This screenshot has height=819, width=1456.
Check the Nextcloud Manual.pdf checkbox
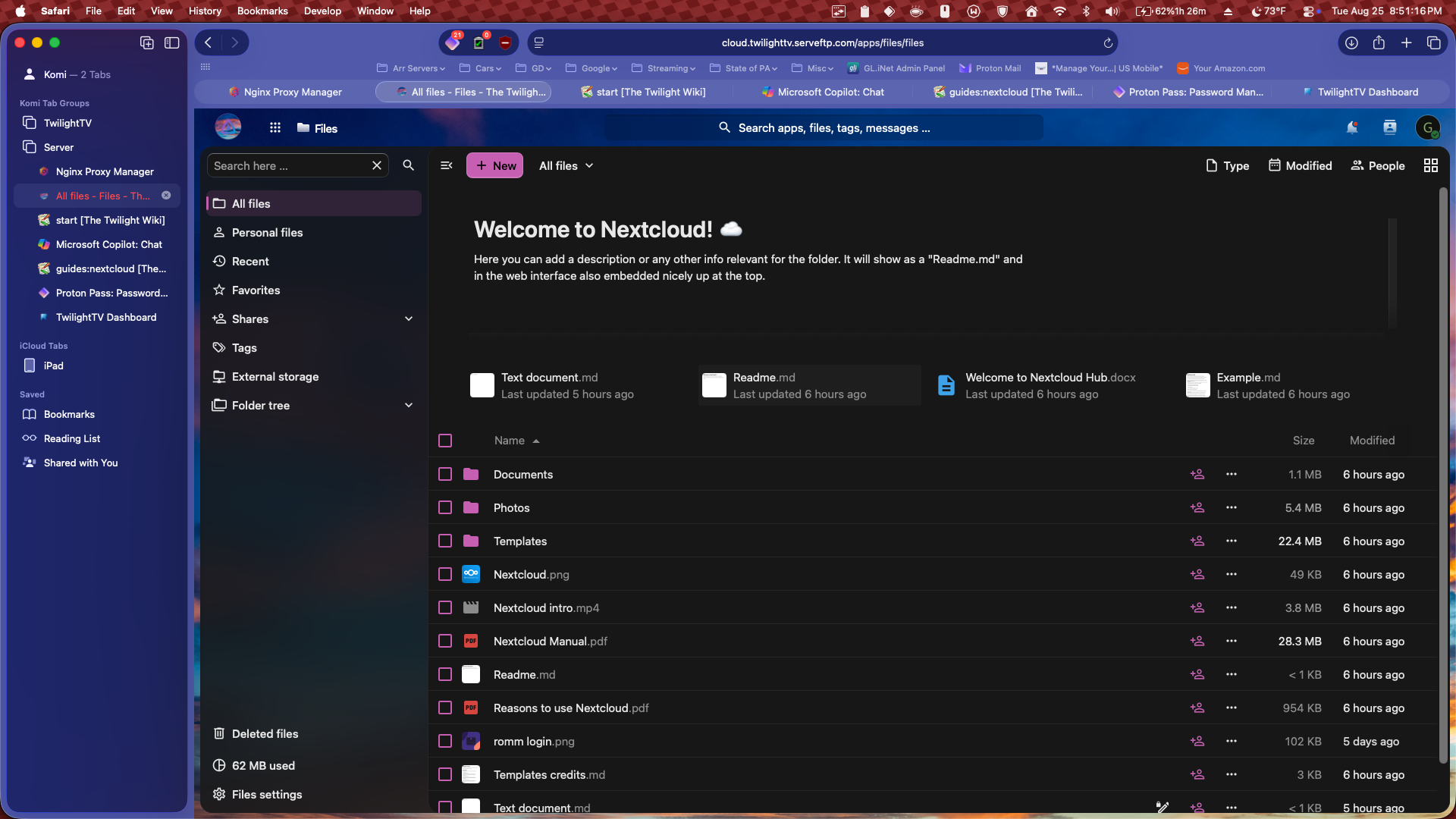(x=445, y=642)
